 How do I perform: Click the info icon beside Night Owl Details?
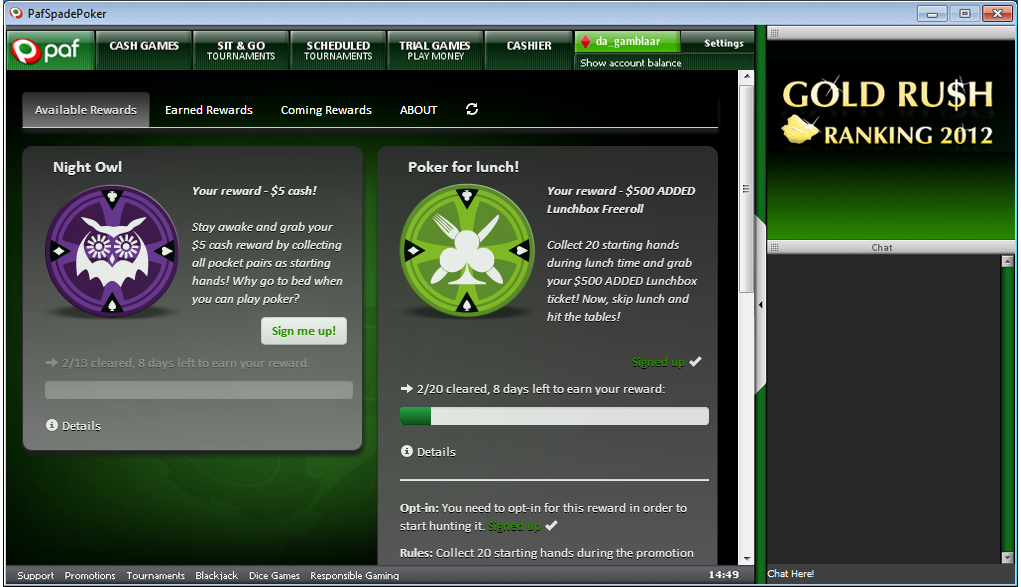[52, 425]
